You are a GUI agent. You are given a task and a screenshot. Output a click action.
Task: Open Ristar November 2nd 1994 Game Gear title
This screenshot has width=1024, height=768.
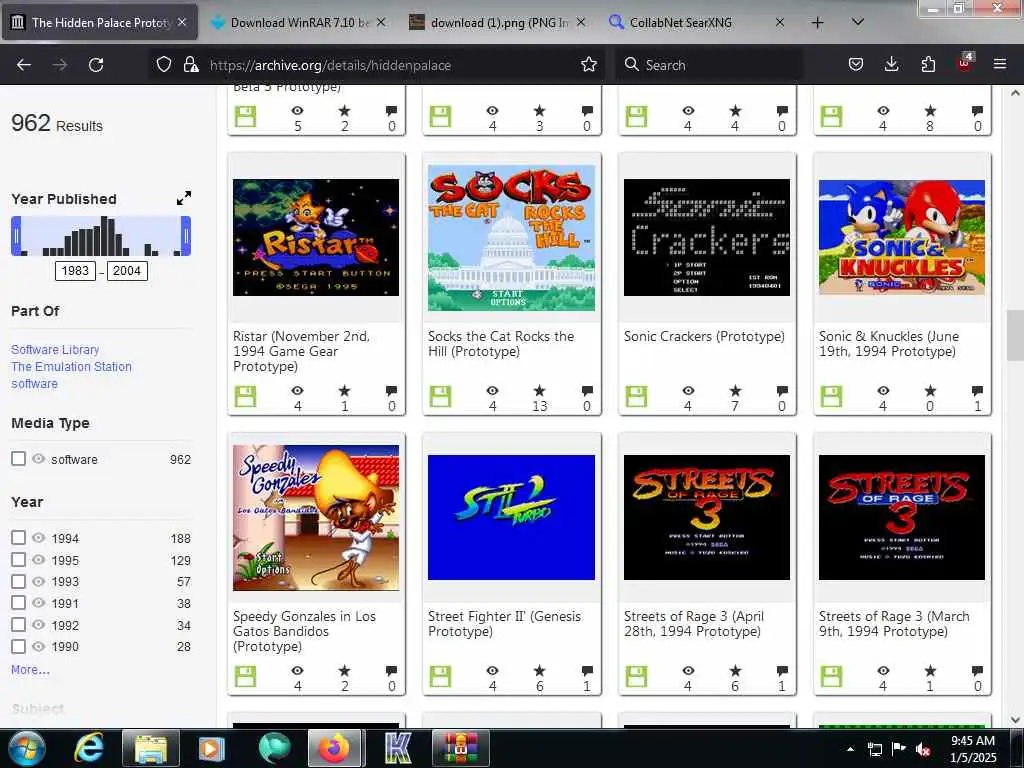(x=302, y=351)
